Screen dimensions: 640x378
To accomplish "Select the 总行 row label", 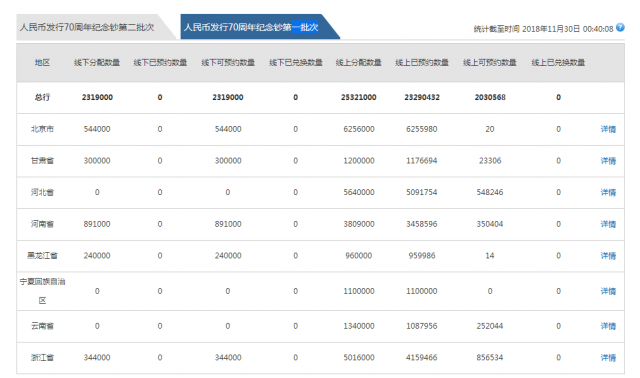I will (42, 97).
